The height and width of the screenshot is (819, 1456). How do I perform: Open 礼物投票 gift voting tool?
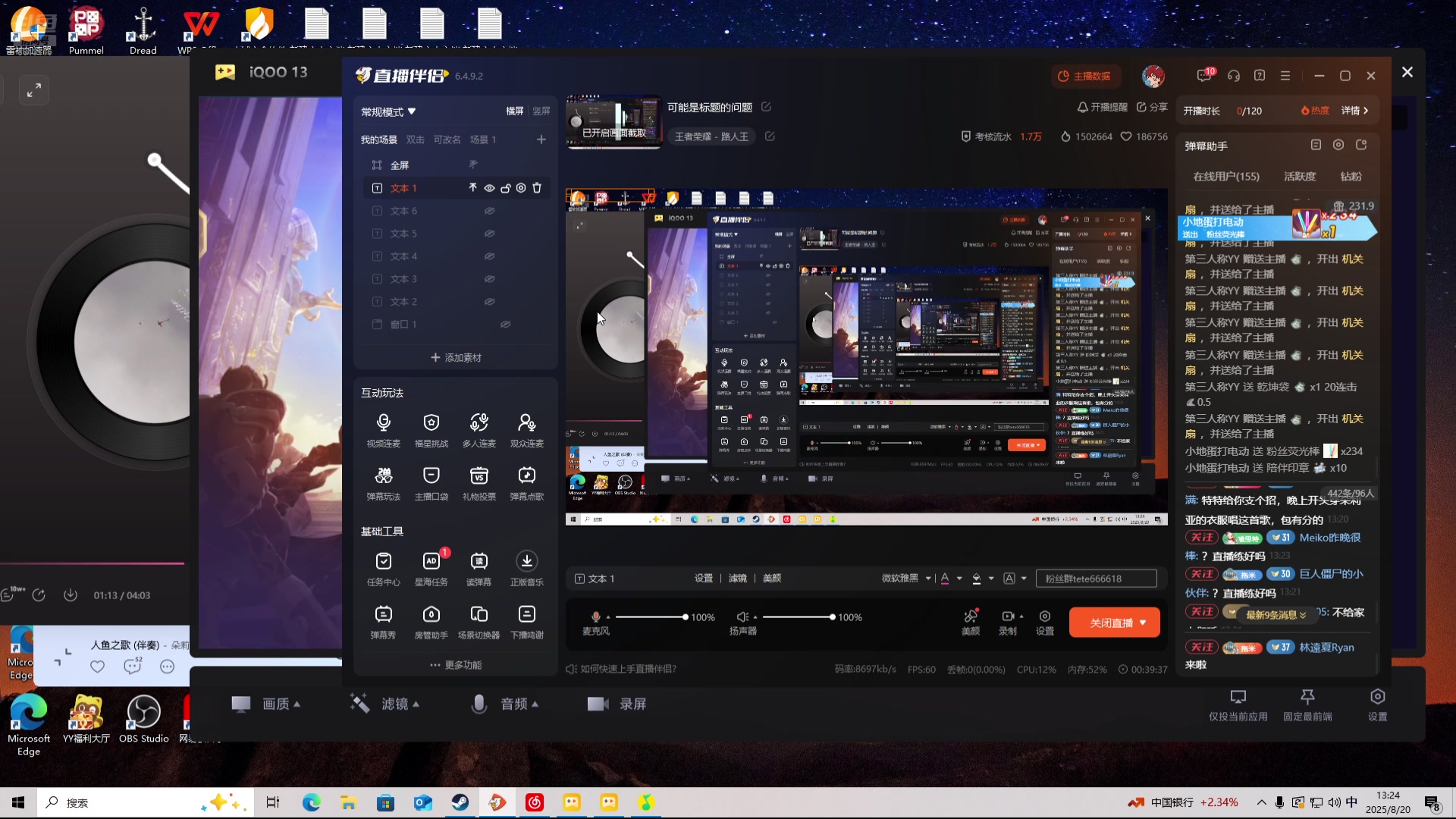pos(479,482)
